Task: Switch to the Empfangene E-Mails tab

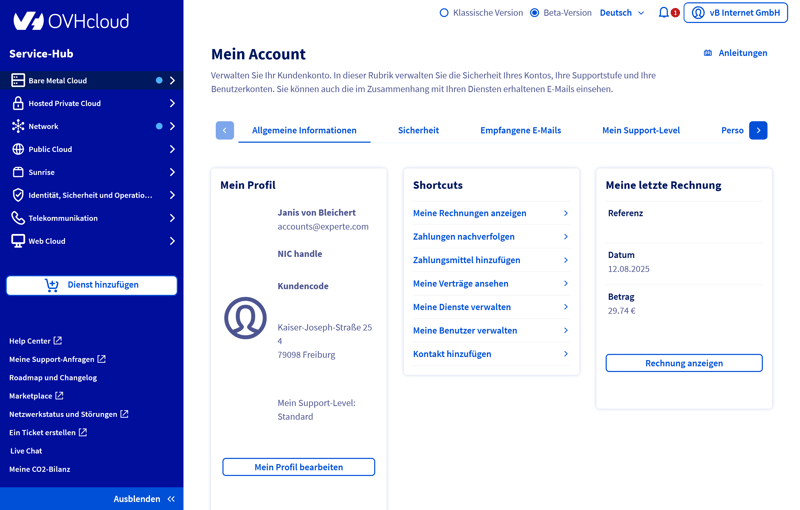Action: tap(520, 130)
